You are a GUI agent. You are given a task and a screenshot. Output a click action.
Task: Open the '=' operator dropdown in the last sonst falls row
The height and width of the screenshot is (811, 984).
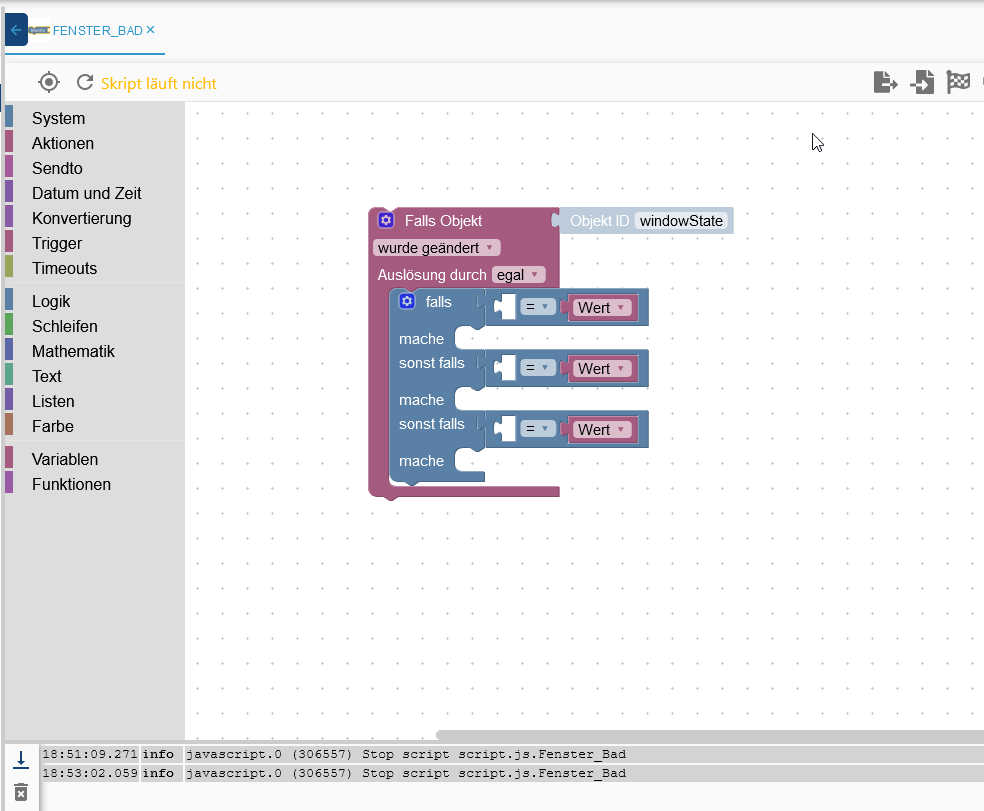click(x=538, y=430)
